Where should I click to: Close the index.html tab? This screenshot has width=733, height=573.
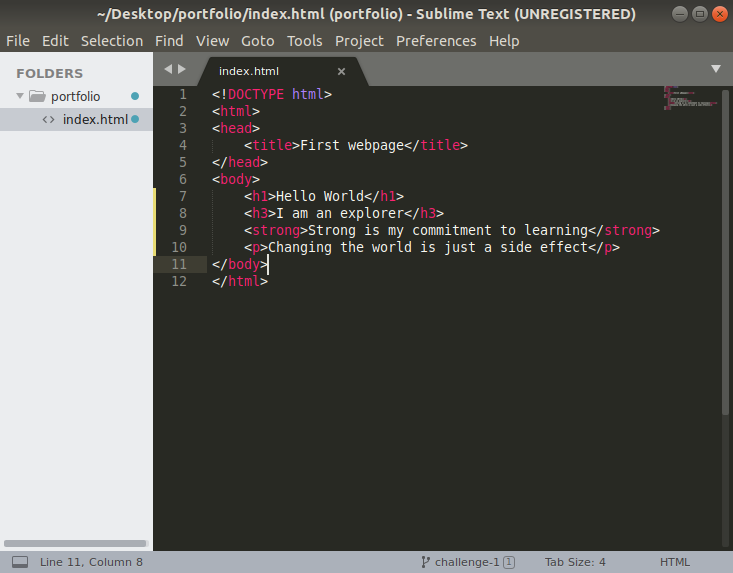pos(341,72)
